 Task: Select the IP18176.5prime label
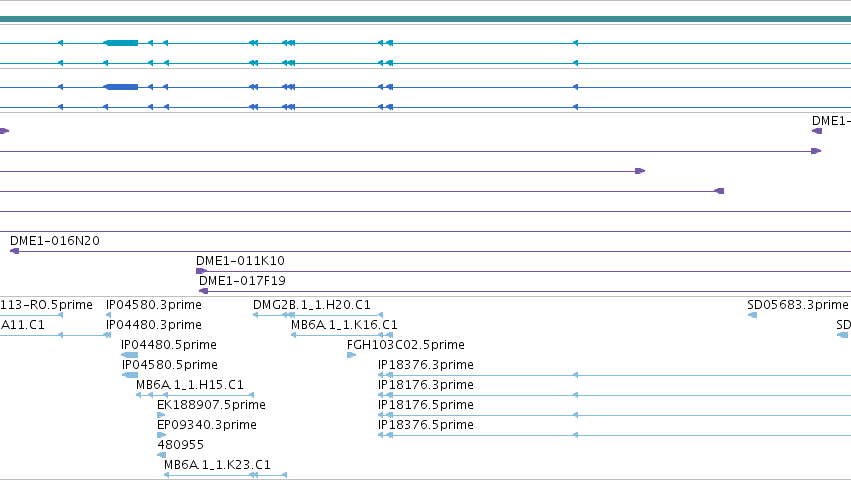coord(426,405)
